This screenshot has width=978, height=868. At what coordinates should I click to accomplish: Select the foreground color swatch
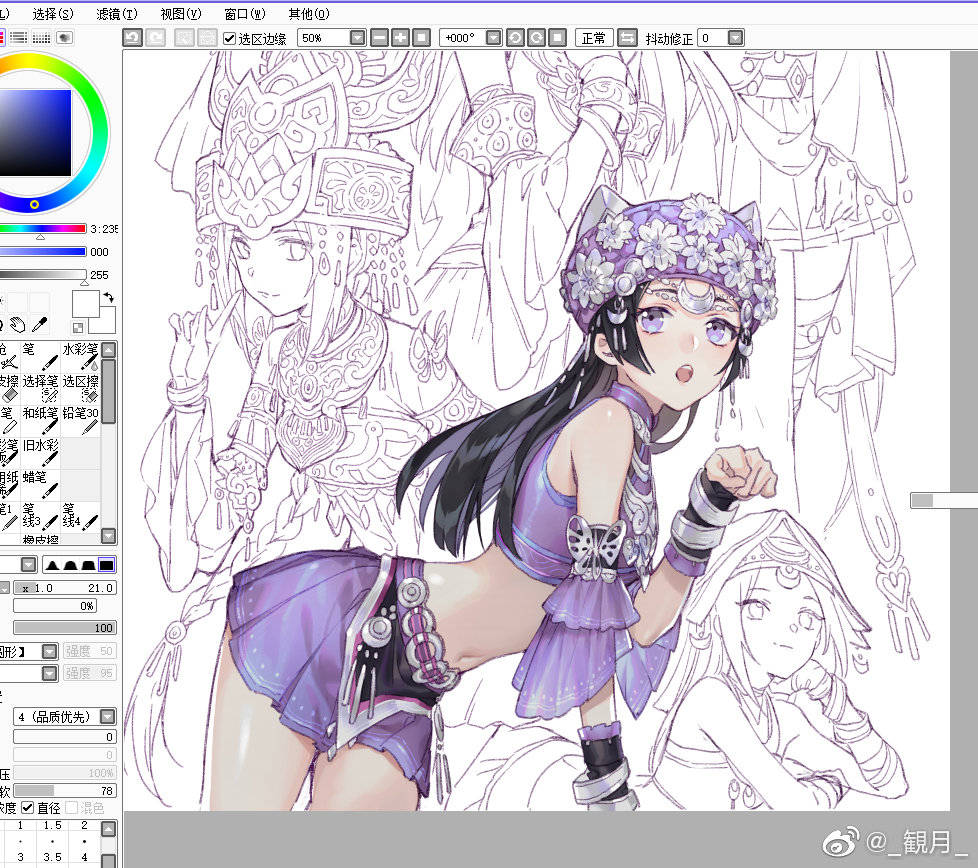coord(86,304)
